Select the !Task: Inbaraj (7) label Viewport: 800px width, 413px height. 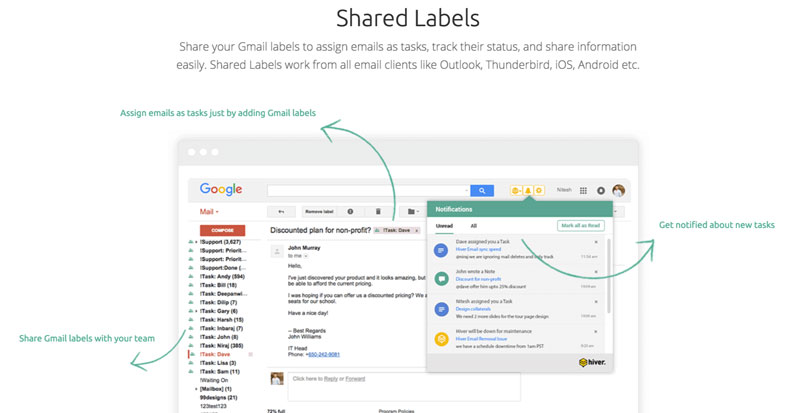[x=221, y=328]
